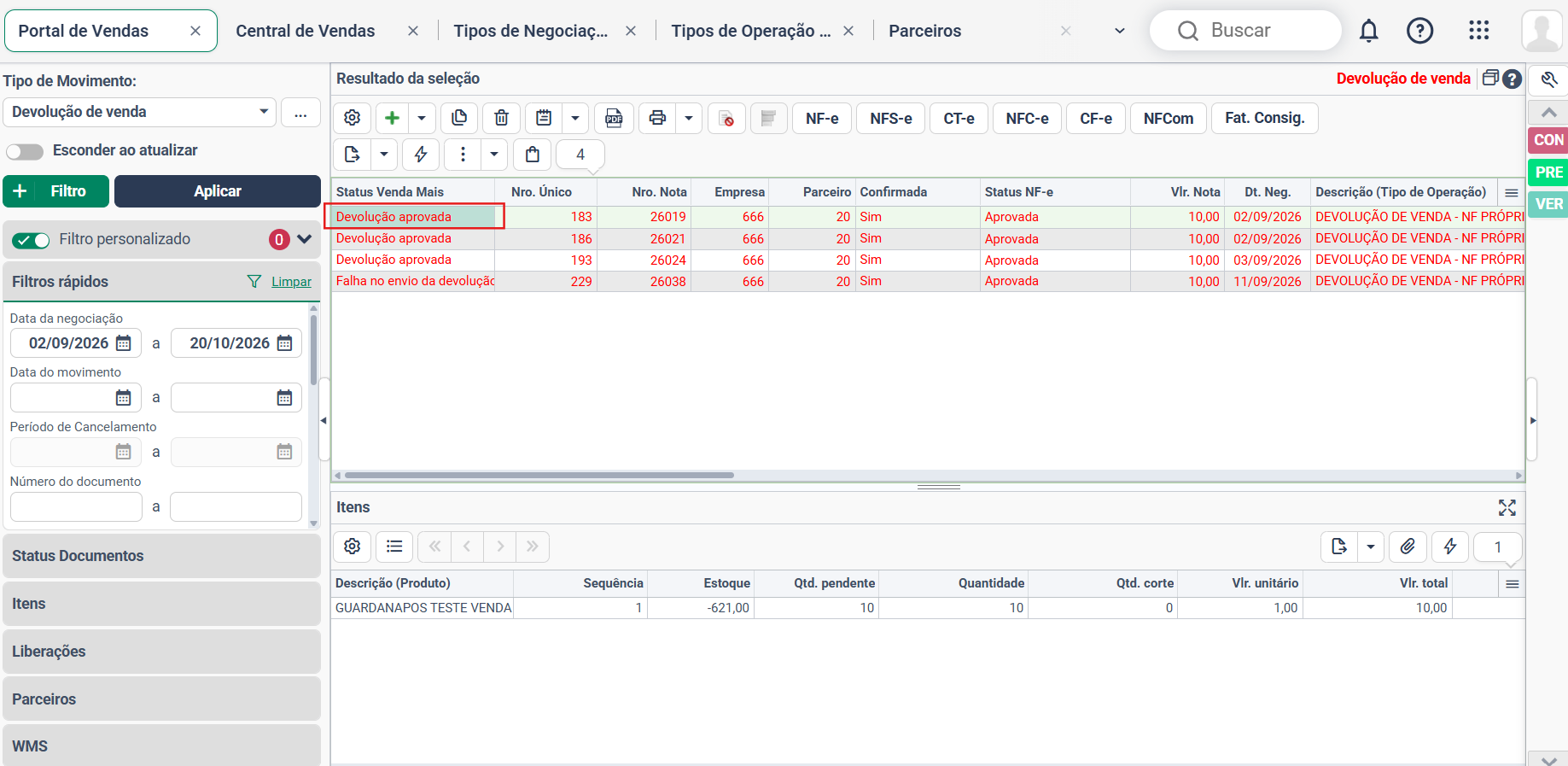
Task: Click the window layout icon beside Devolução de venda
Action: [x=1490, y=78]
